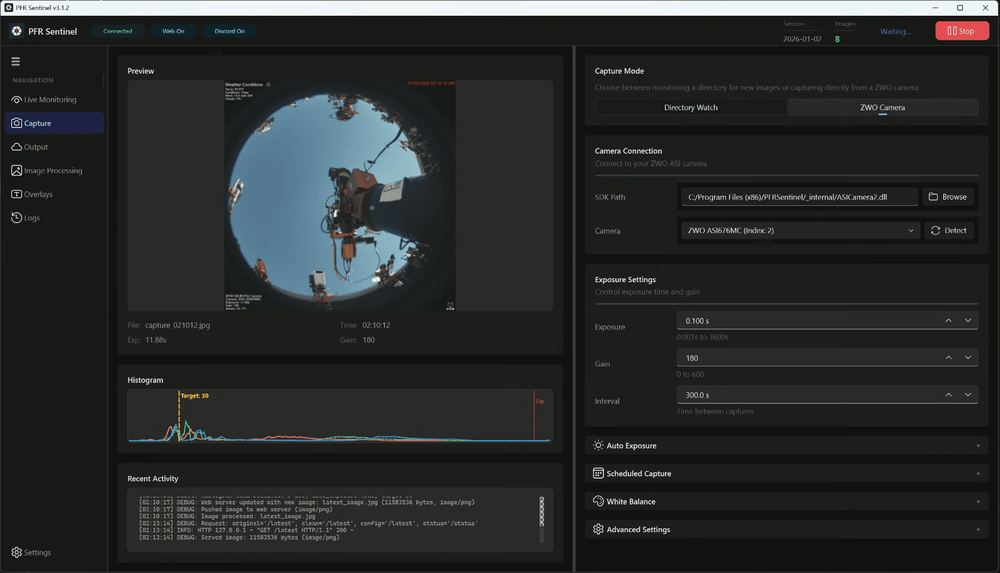Click the Time value 02:10:12
The height and width of the screenshot is (573, 1000).
coord(376,325)
